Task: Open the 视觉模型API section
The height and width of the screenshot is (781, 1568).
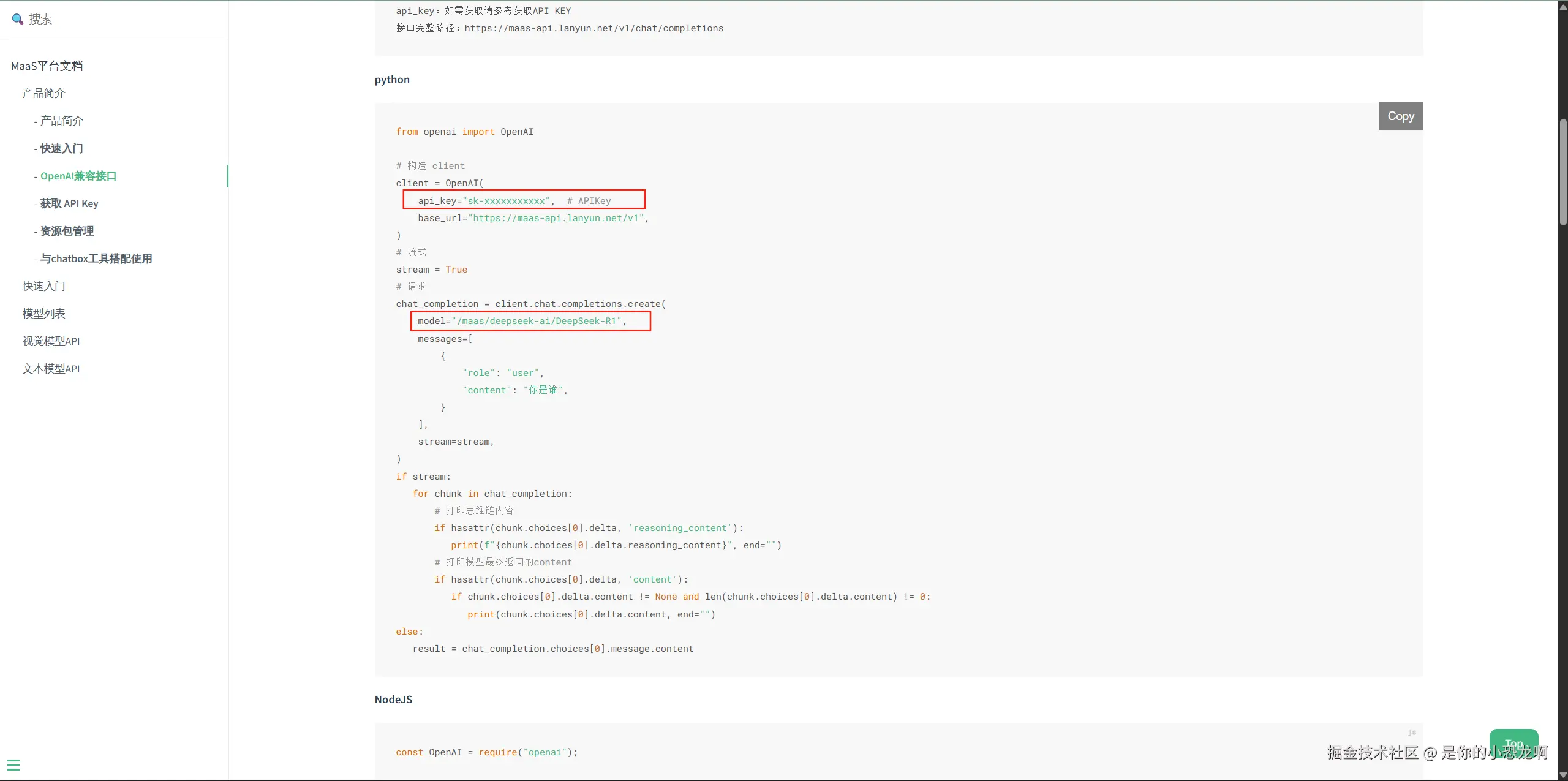Action: coord(51,341)
